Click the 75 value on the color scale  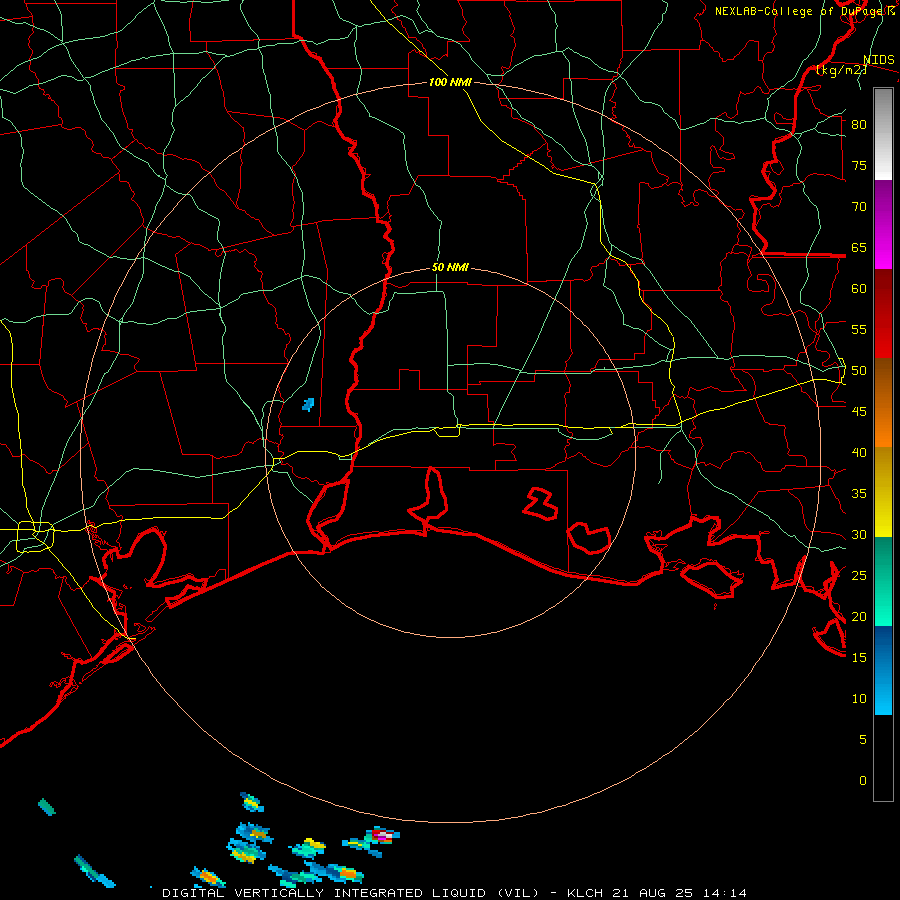click(859, 166)
